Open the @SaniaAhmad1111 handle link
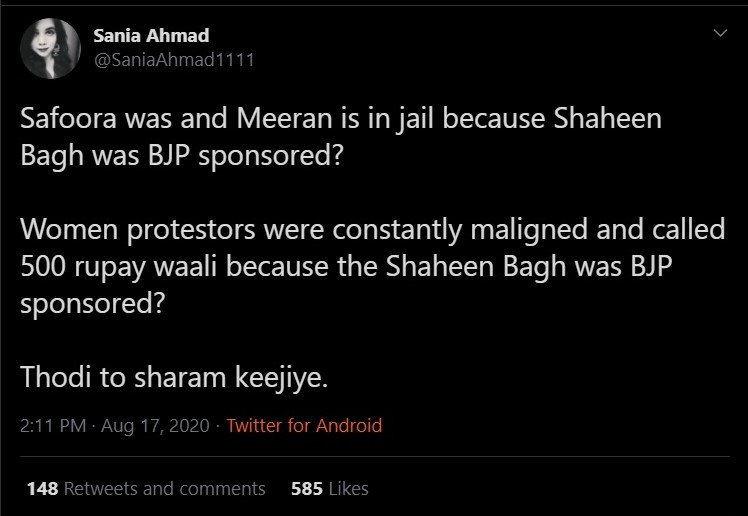The width and height of the screenshot is (748, 516). [x=173, y=59]
